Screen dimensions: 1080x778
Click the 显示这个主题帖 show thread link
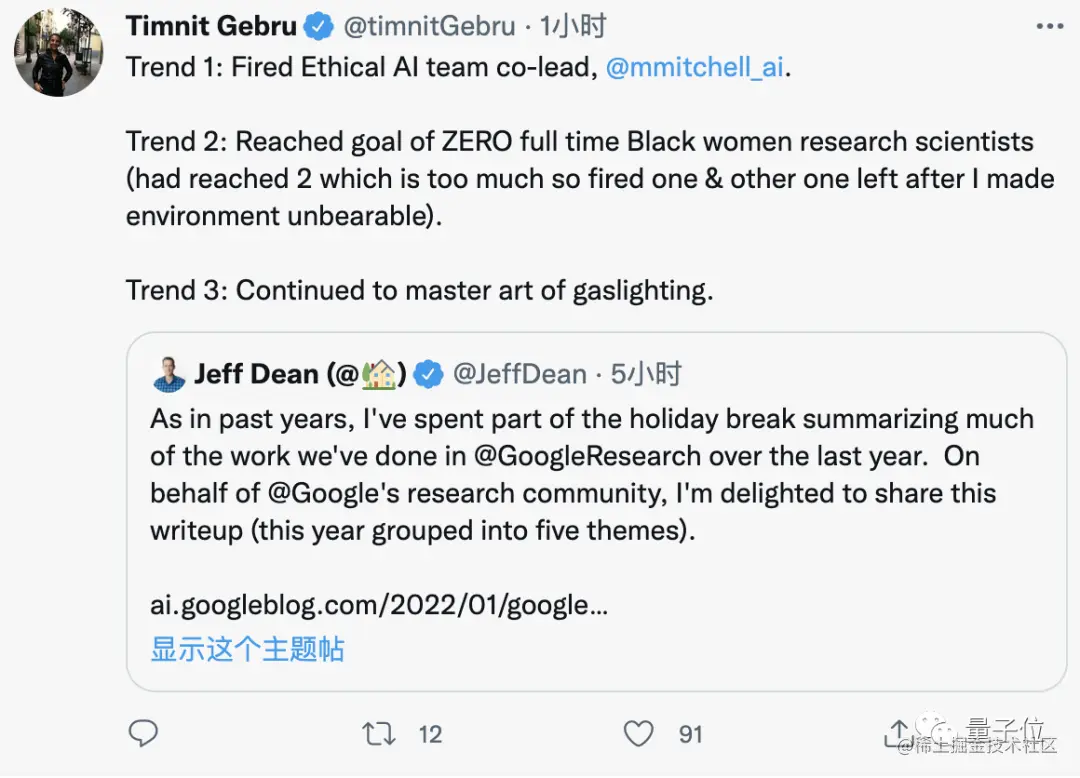pyautogui.click(x=247, y=649)
